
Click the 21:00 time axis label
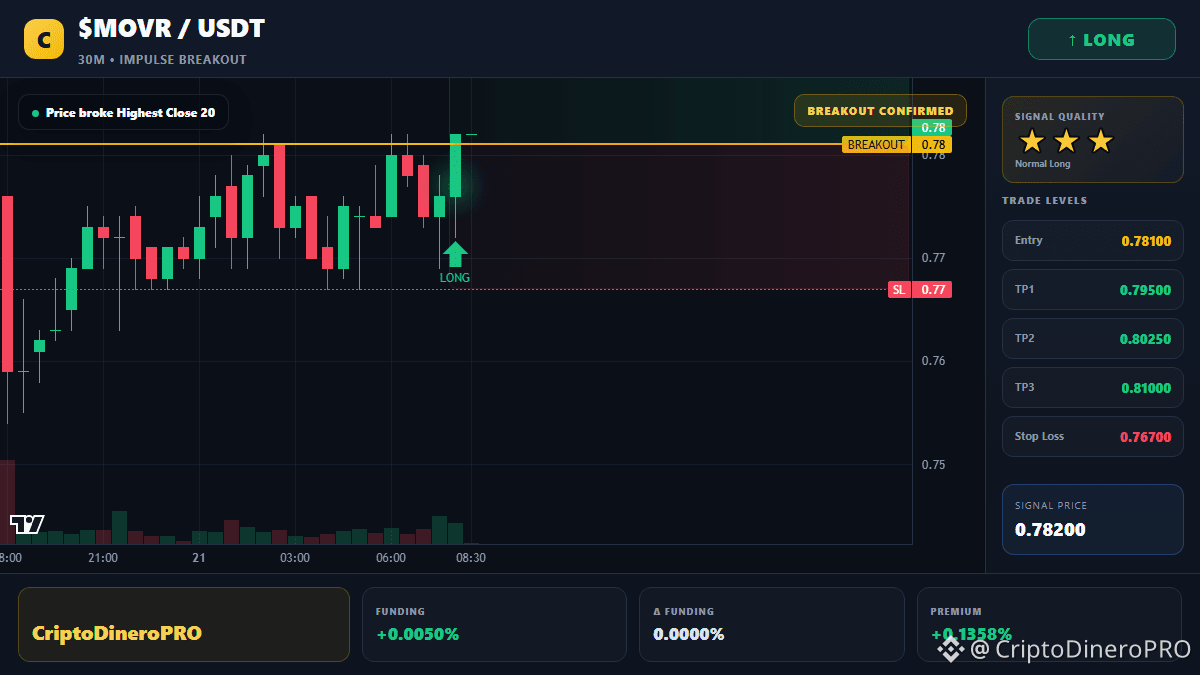[102, 558]
